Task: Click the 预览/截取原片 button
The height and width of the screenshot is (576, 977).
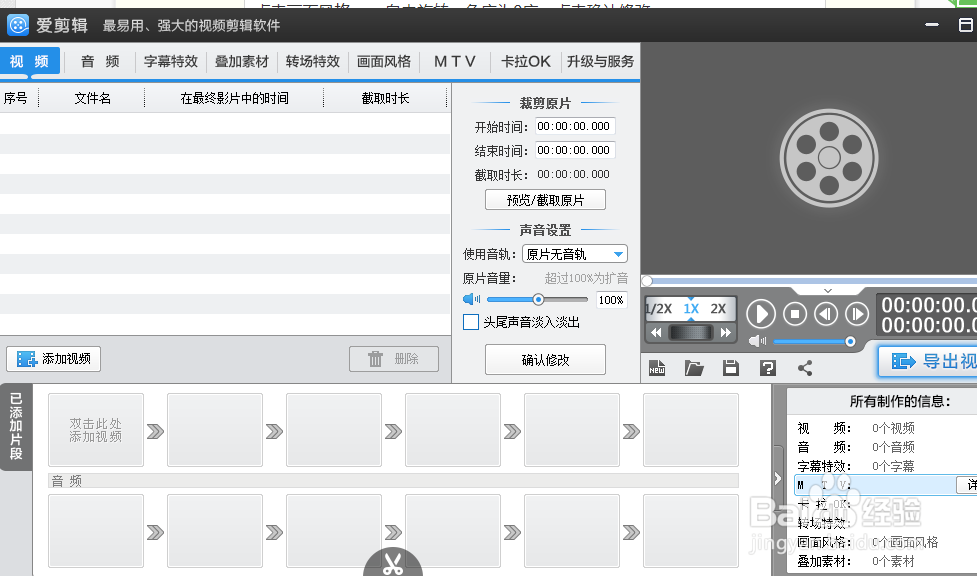Action: click(x=544, y=199)
